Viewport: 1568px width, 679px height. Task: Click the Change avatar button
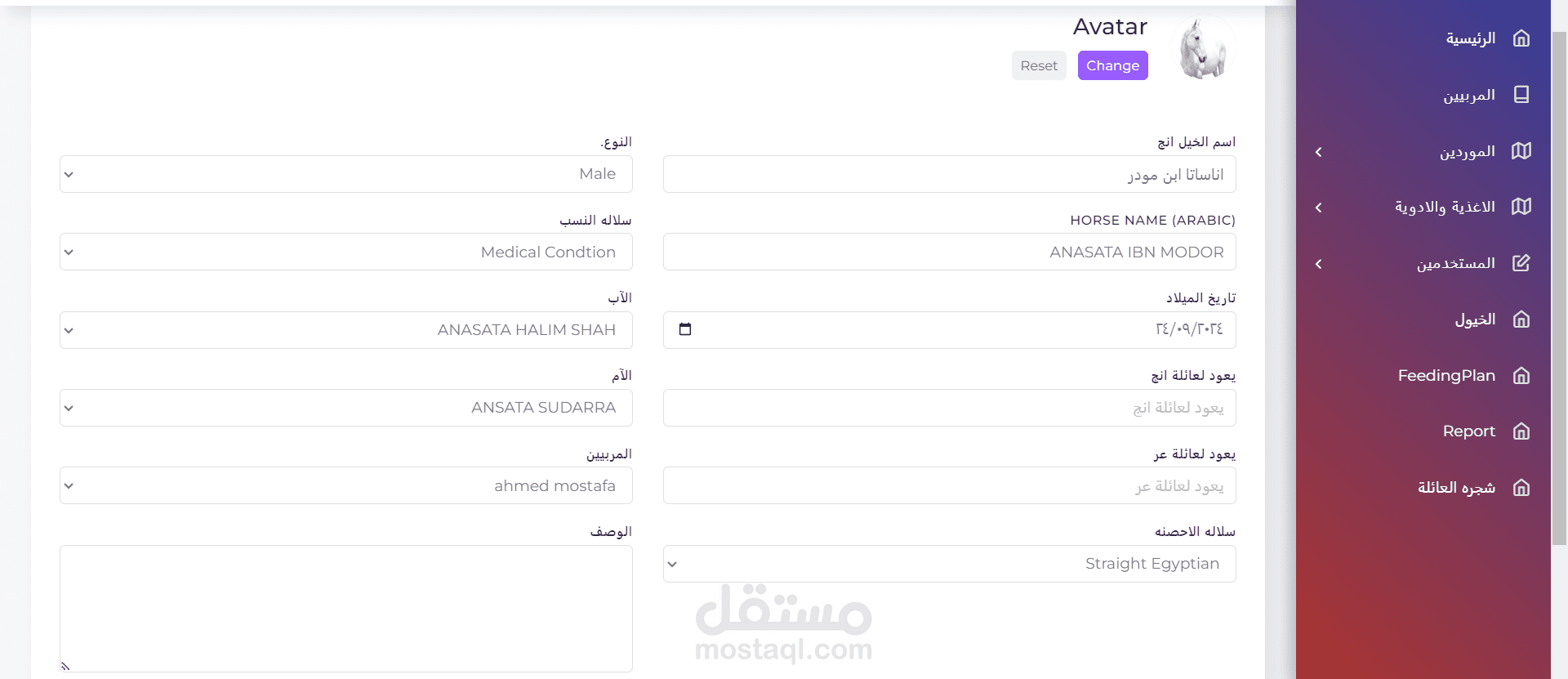(1112, 65)
